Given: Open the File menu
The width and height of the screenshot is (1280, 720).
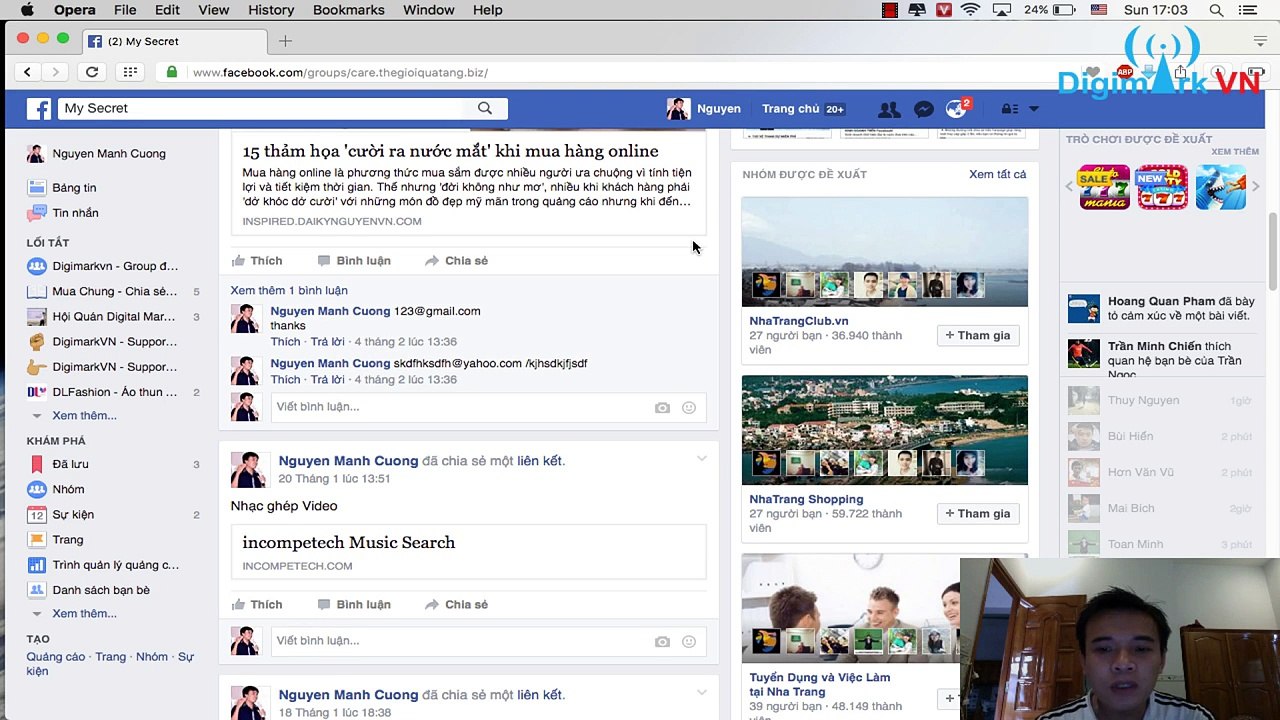Looking at the screenshot, I should (x=125, y=10).
